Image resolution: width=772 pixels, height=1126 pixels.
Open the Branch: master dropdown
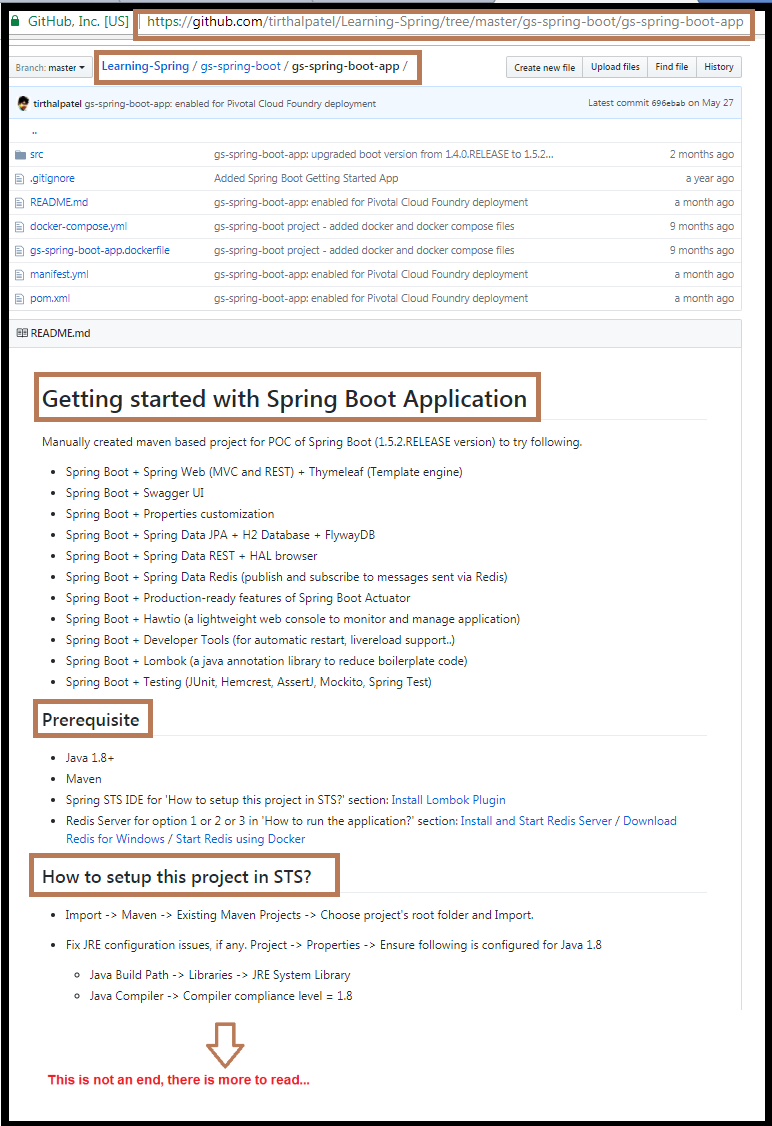pyautogui.click(x=50, y=67)
